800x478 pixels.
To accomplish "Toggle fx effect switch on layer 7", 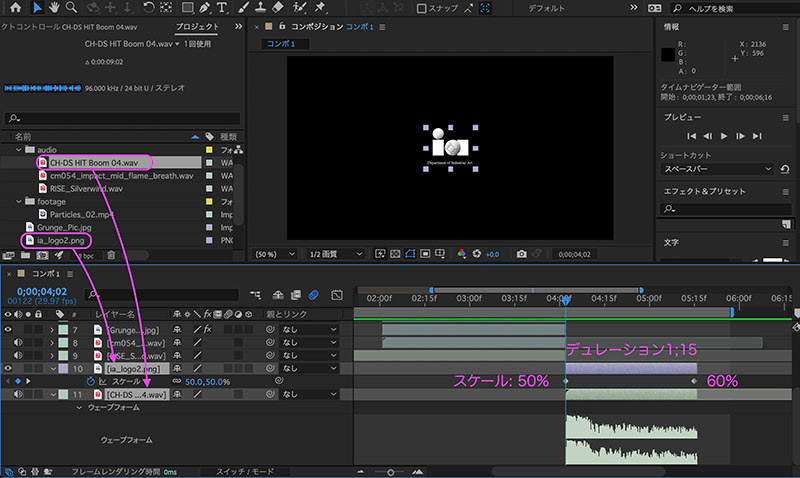I will pyautogui.click(x=208, y=330).
